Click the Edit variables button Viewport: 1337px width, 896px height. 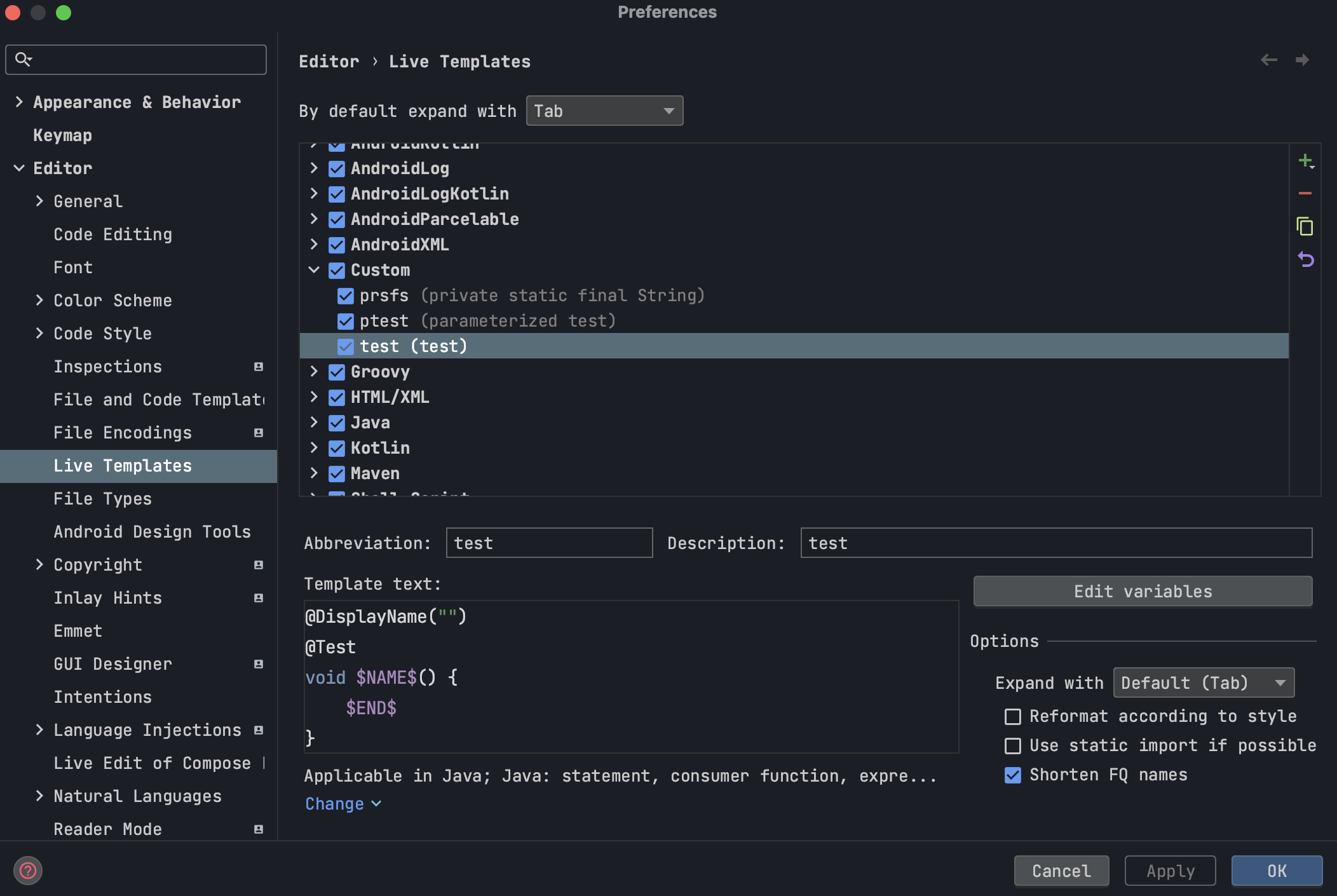(x=1143, y=592)
